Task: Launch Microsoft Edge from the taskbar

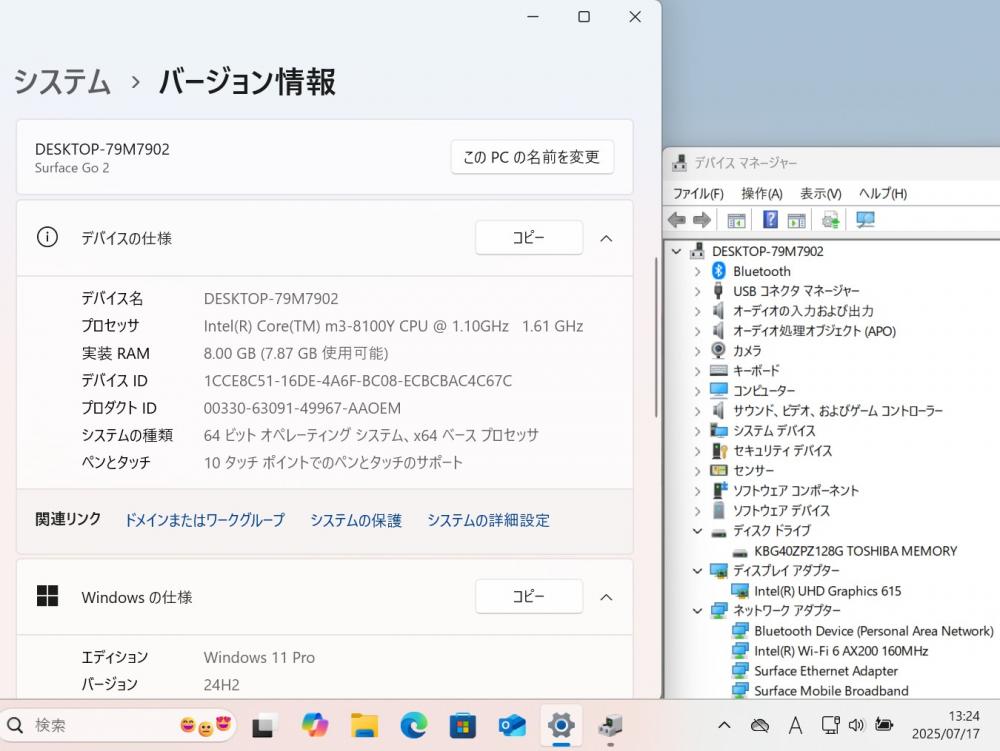Action: coord(414,725)
